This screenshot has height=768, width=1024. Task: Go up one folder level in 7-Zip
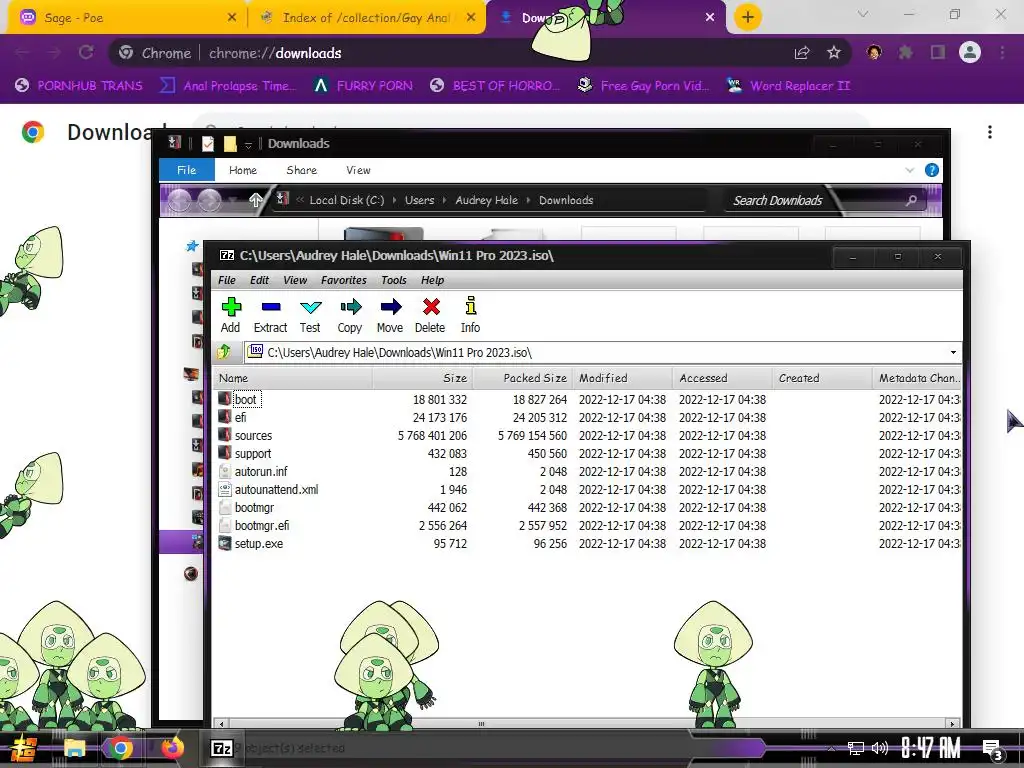[224, 352]
